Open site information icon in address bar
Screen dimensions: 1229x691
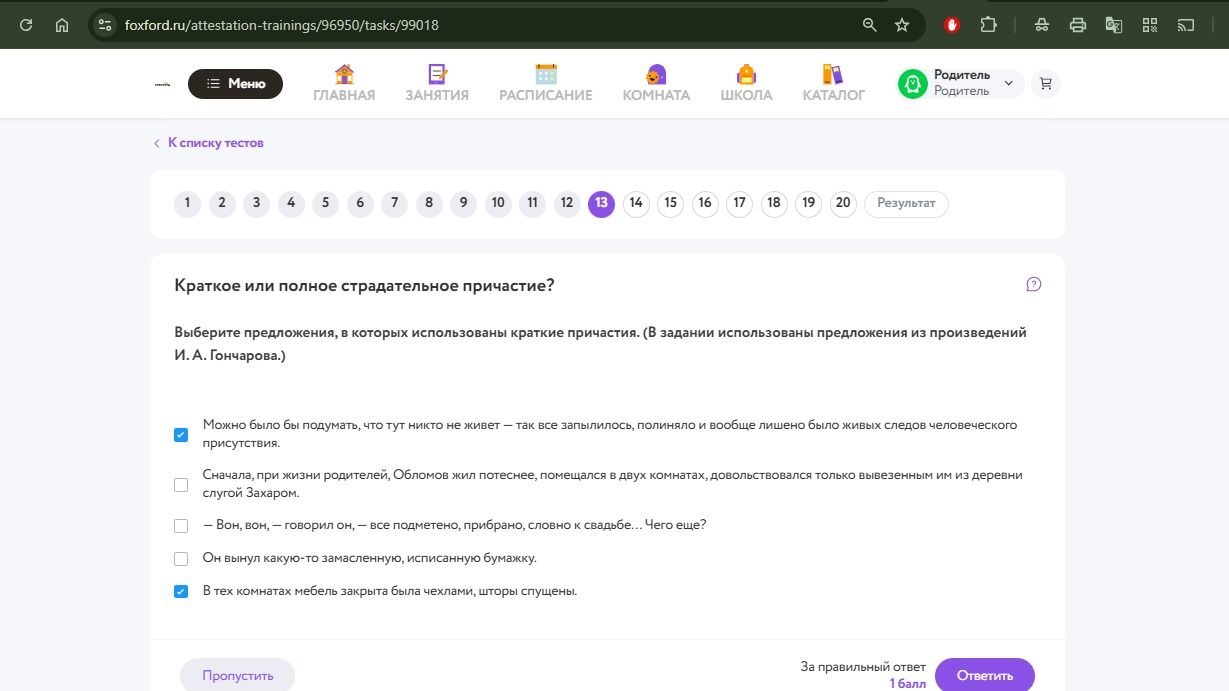click(x=105, y=25)
